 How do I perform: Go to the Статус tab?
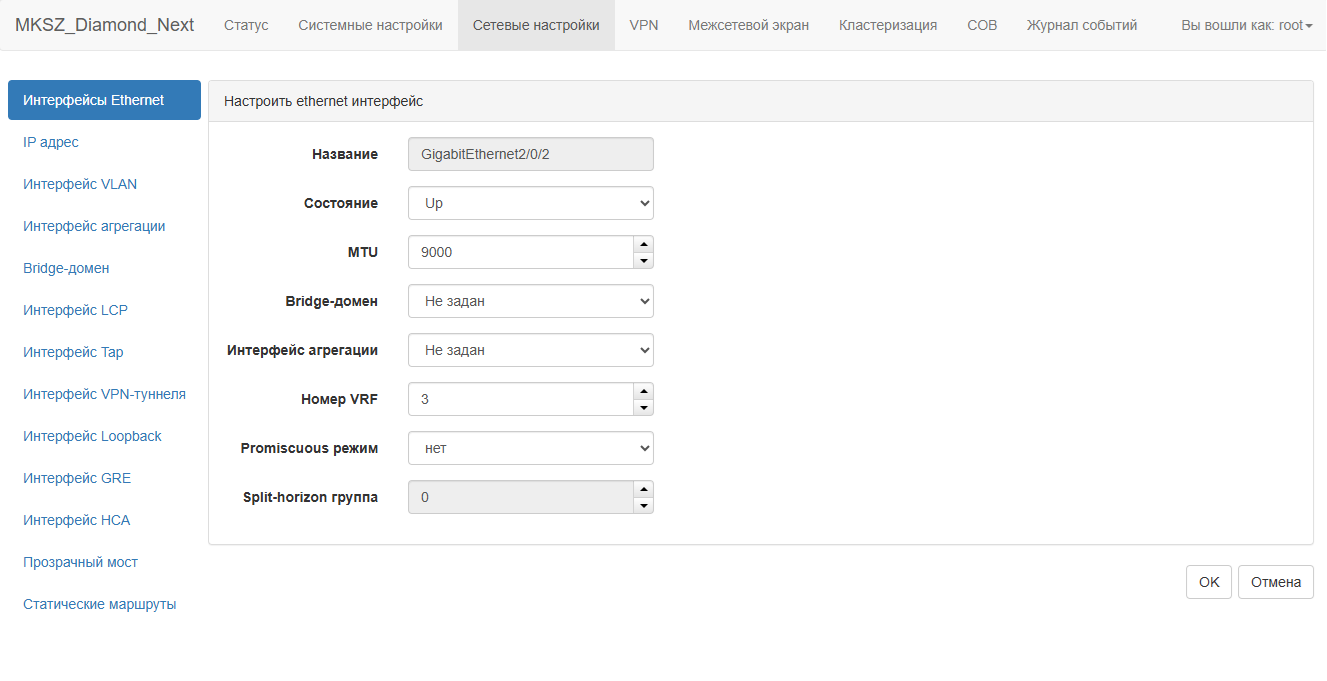coord(246,25)
